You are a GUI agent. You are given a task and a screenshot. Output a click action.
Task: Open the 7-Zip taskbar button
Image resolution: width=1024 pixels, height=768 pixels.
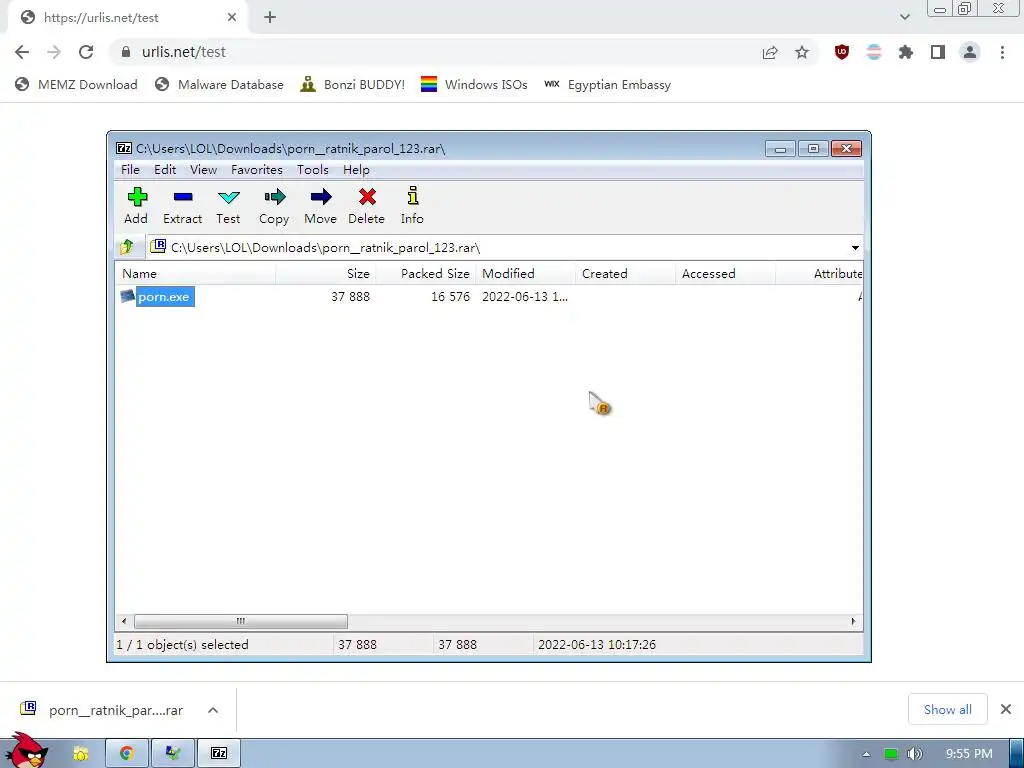[219, 754]
